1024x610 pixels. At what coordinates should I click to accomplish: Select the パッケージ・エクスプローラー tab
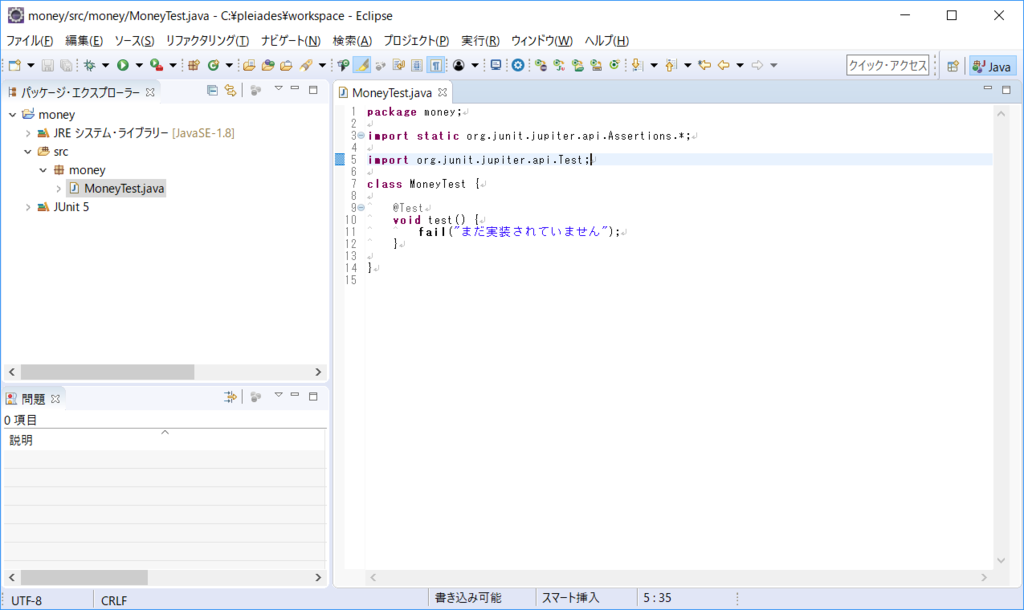(x=80, y=92)
